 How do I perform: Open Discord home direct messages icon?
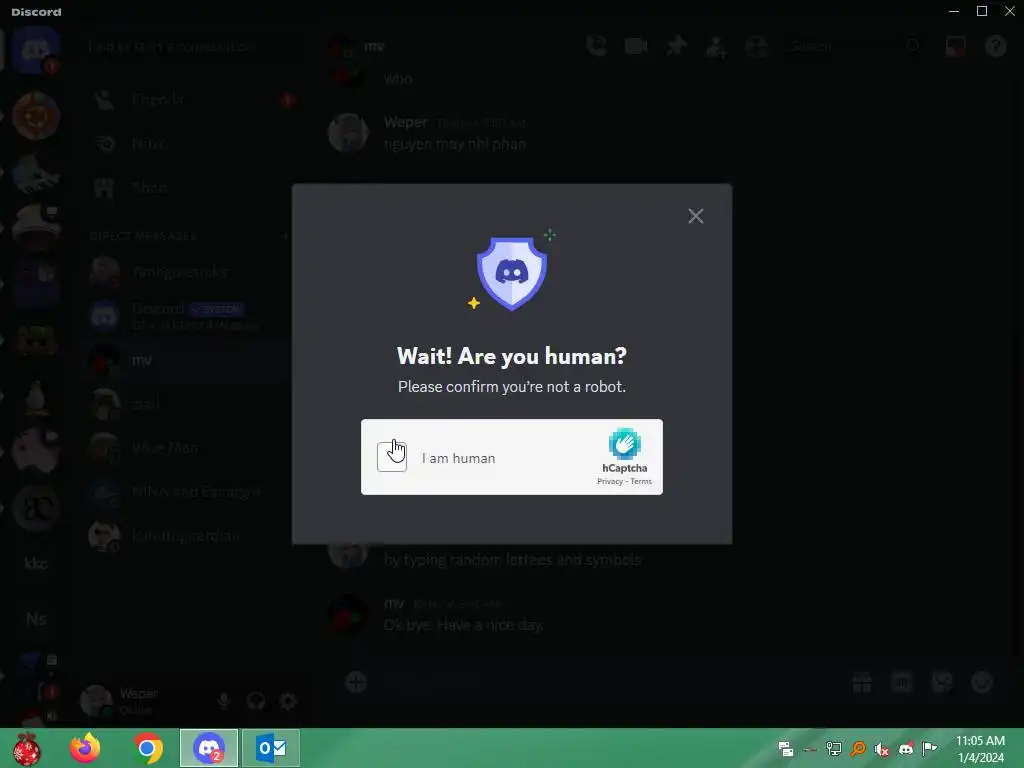pyautogui.click(x=36, y=50)
